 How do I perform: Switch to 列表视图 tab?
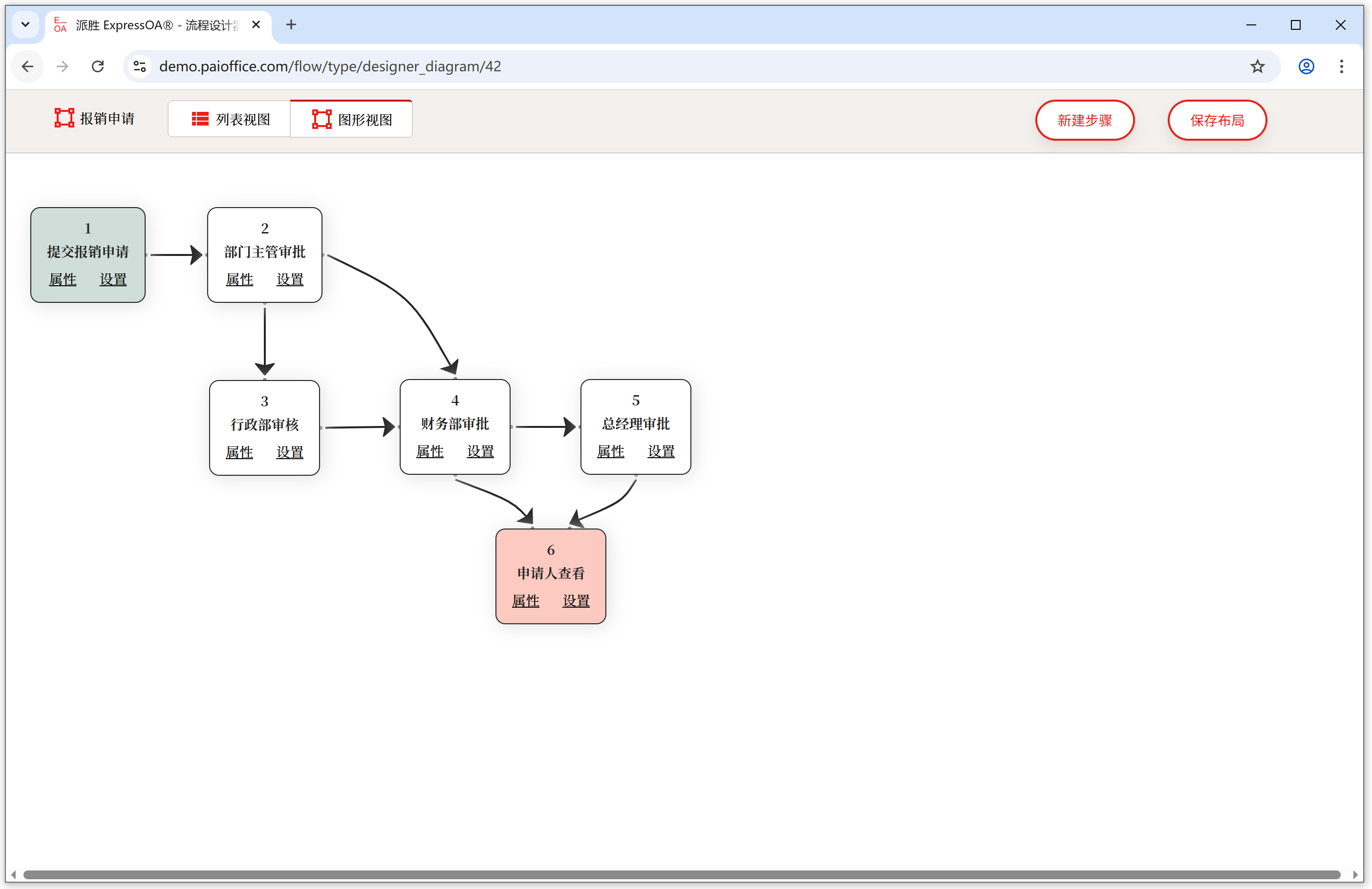tap(230, 119)
